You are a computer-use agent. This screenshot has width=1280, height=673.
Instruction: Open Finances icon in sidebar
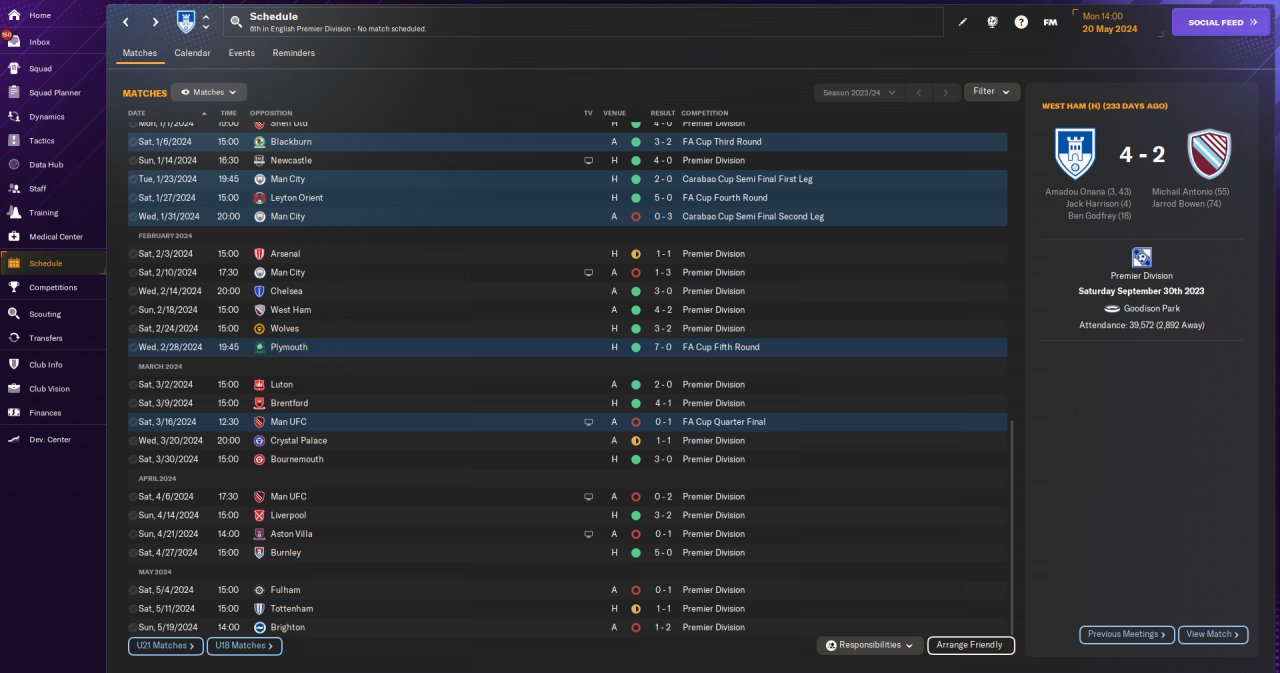(14, 413)
